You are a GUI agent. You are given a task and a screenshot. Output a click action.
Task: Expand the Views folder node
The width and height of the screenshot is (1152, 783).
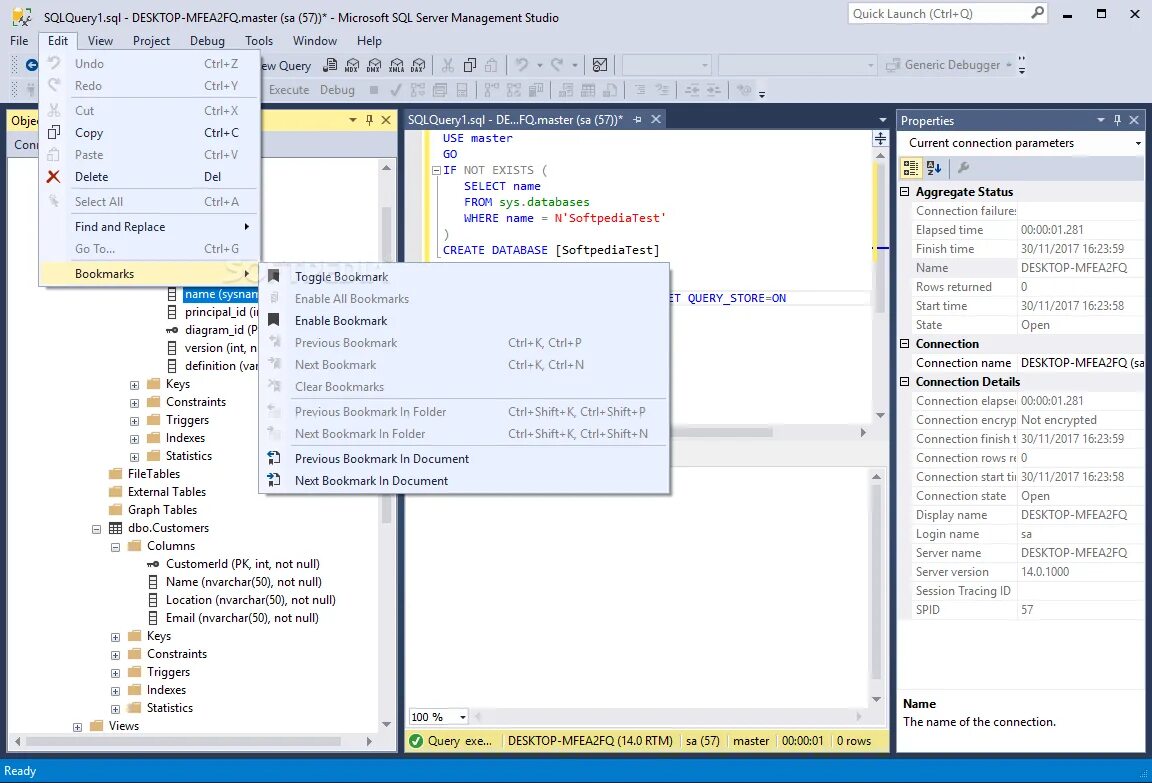point(77,727)
